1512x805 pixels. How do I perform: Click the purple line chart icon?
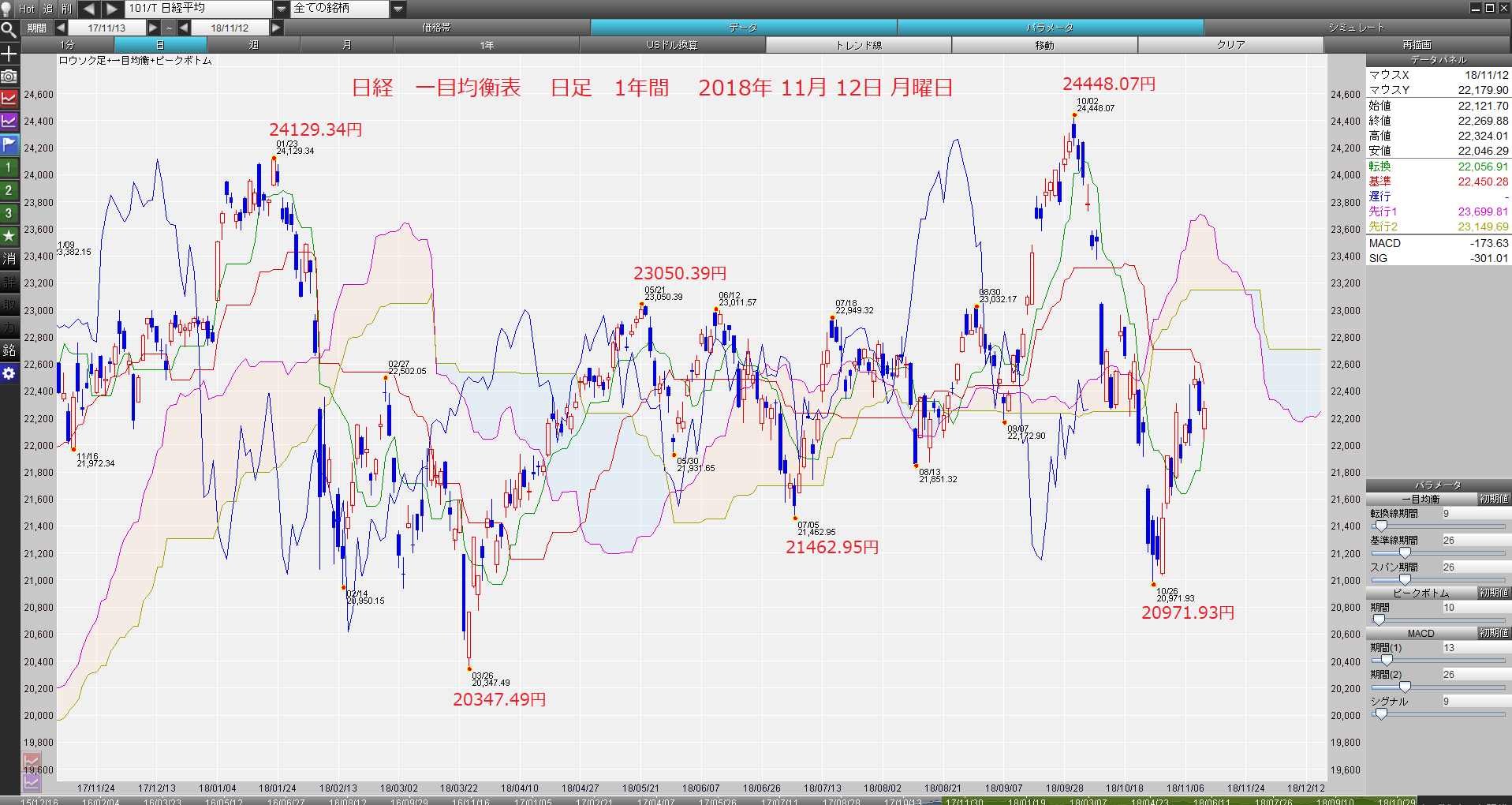click(x=9, y=122)
